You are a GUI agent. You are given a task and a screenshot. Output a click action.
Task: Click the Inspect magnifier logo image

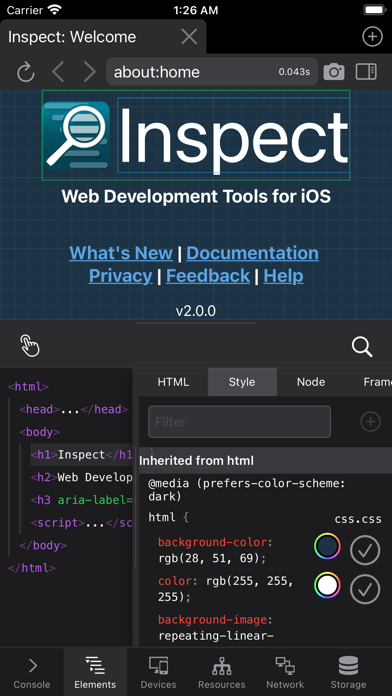click(76, 135)
